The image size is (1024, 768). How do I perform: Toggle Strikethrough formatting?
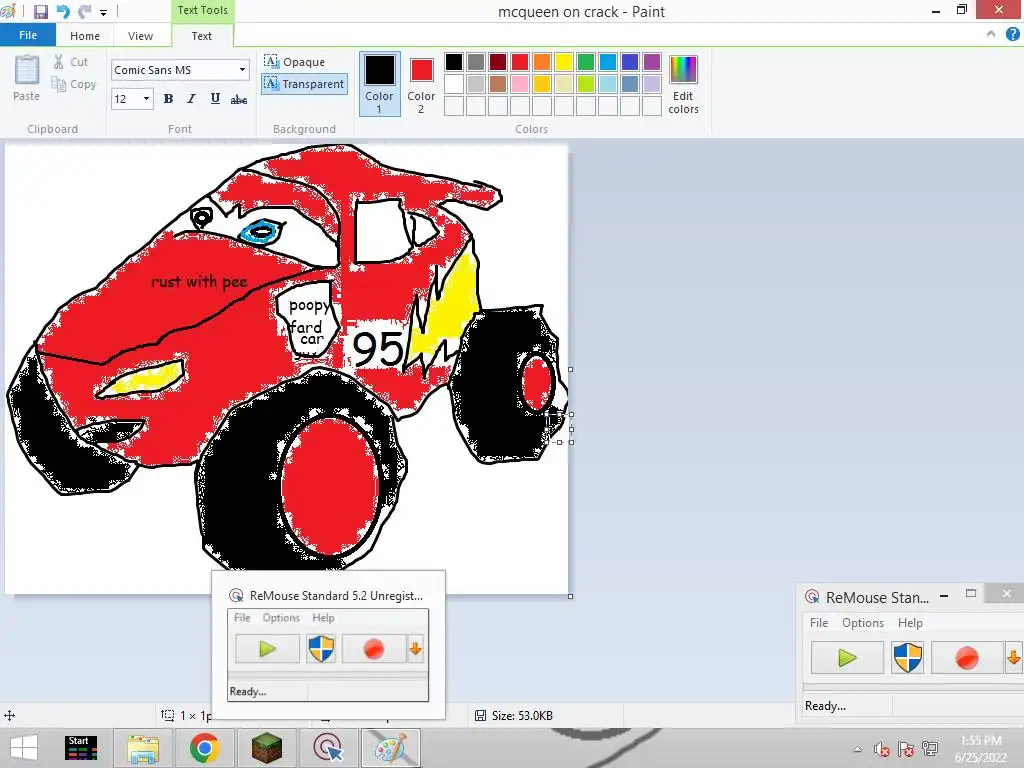pyautogui.click(x=238, y=99)
